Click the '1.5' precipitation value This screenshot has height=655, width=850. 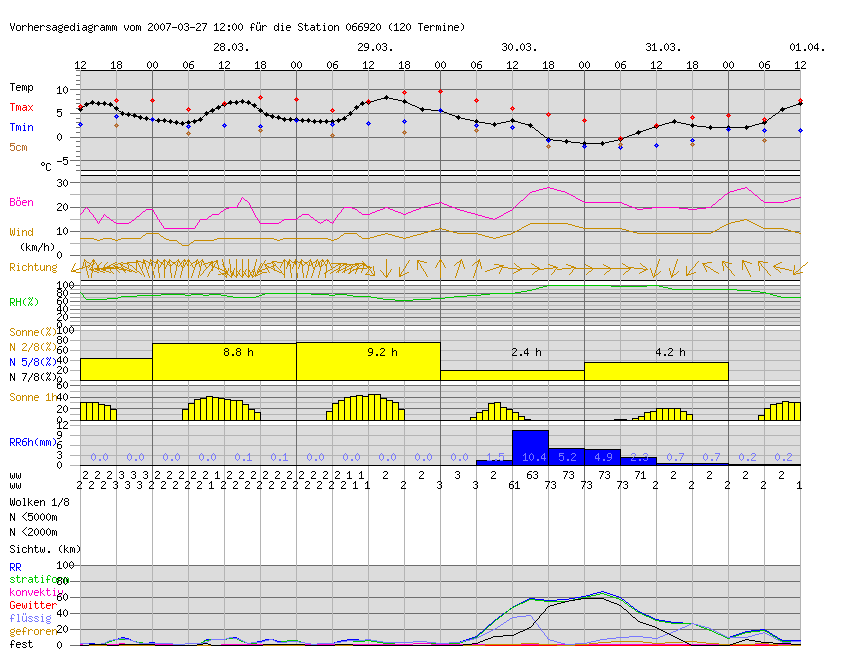(x=495, y=458)
